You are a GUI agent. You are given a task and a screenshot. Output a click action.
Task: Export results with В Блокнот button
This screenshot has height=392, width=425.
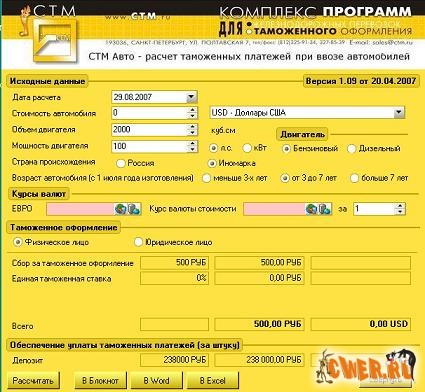pyautogui.click(x=100, y=380)
